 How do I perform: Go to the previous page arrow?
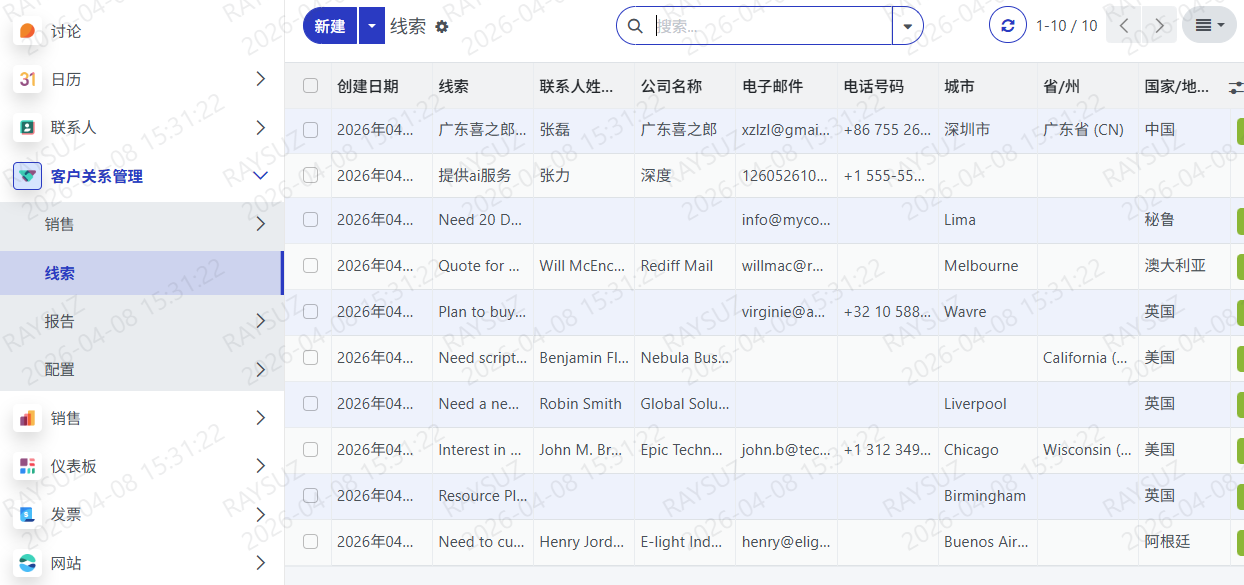(x=1124, y=25)
